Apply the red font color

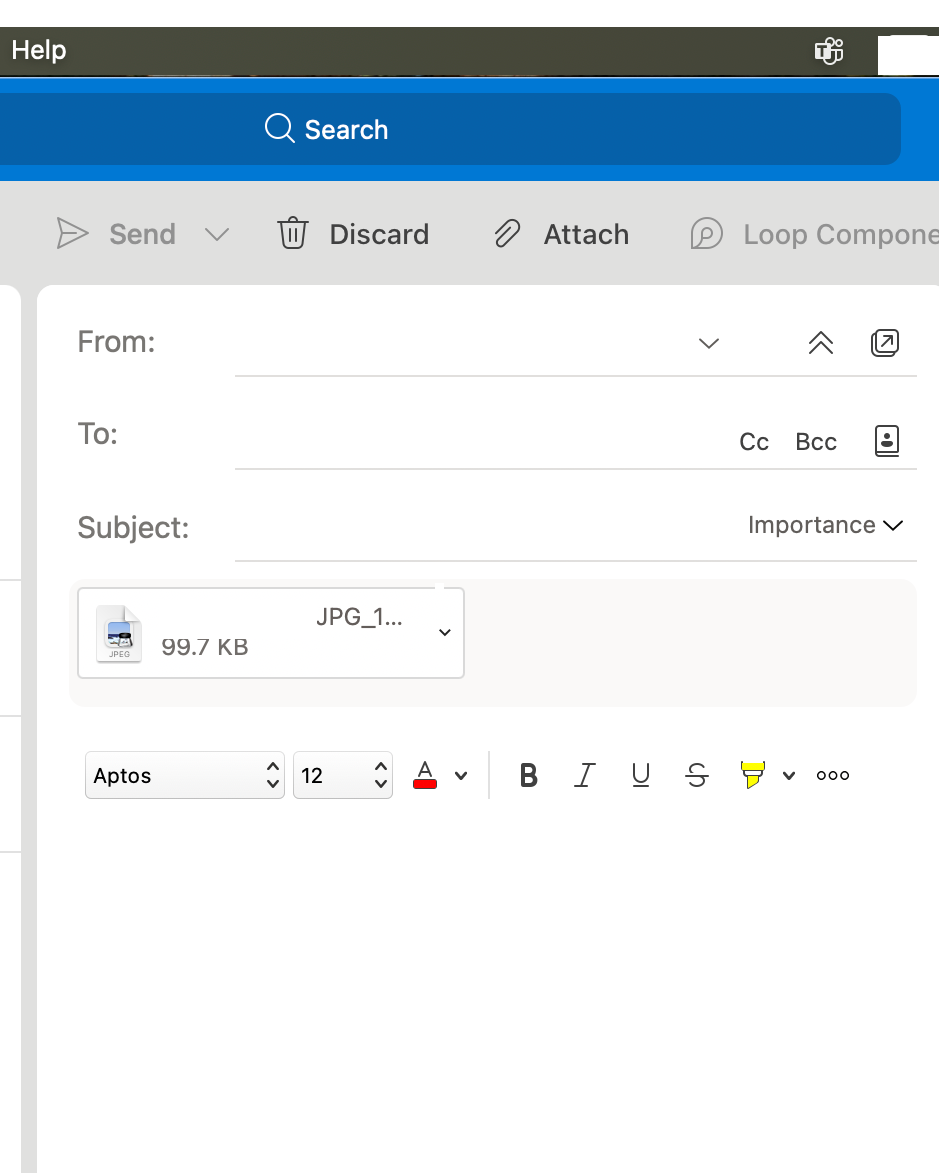tap(425, 775)
